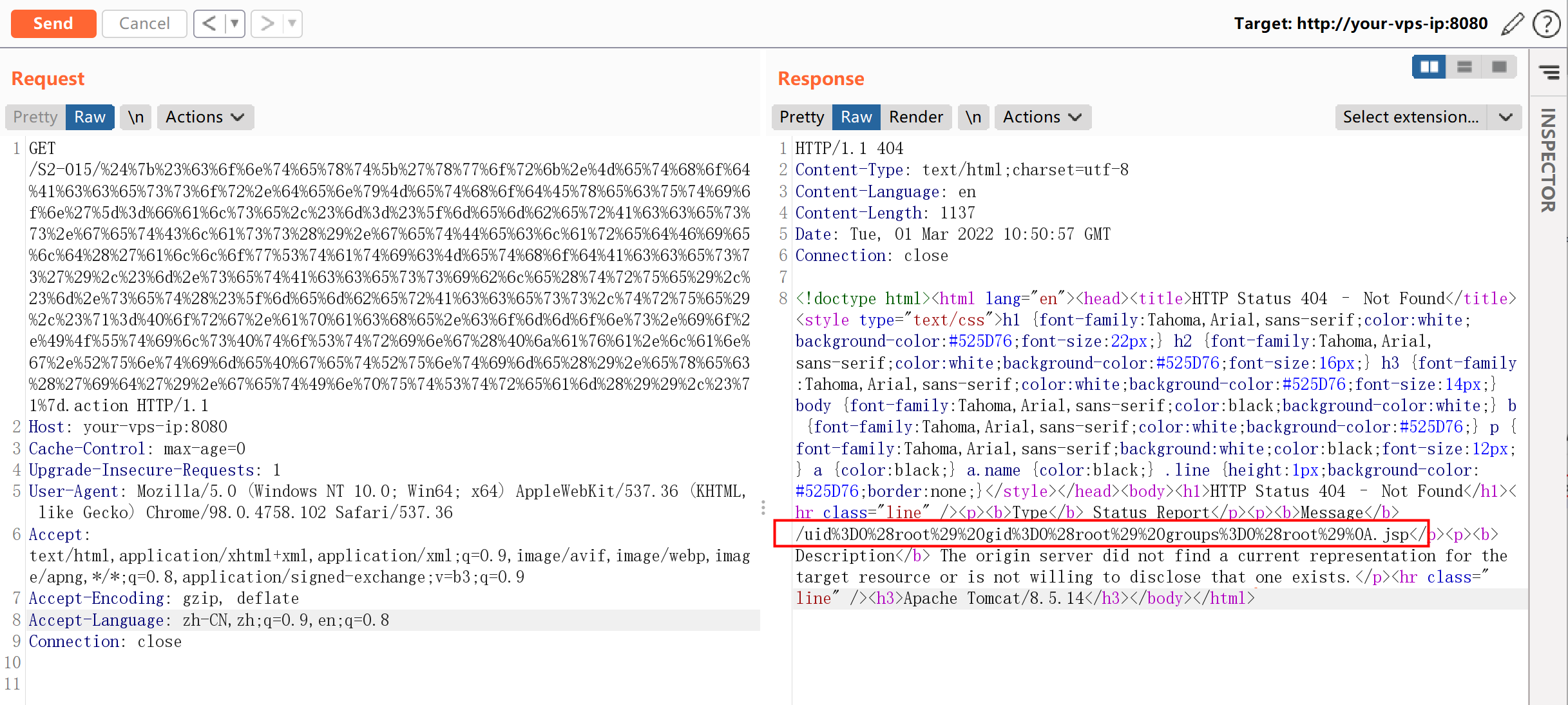Switch Response view to Raw
Image resolution: width=1568 pixels, height=705 pixels.
856,117
